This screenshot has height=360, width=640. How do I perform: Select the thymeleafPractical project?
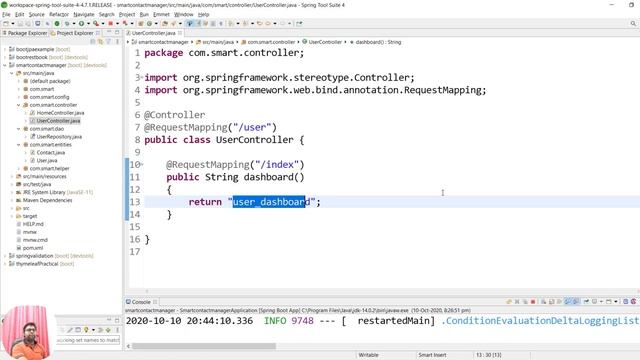click(37, 264)
